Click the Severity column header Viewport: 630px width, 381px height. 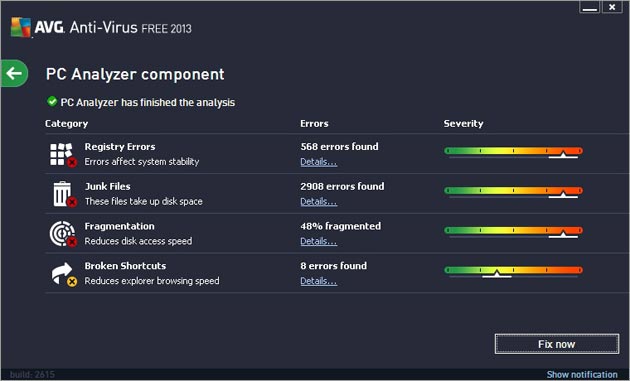[x=463, y=124]
